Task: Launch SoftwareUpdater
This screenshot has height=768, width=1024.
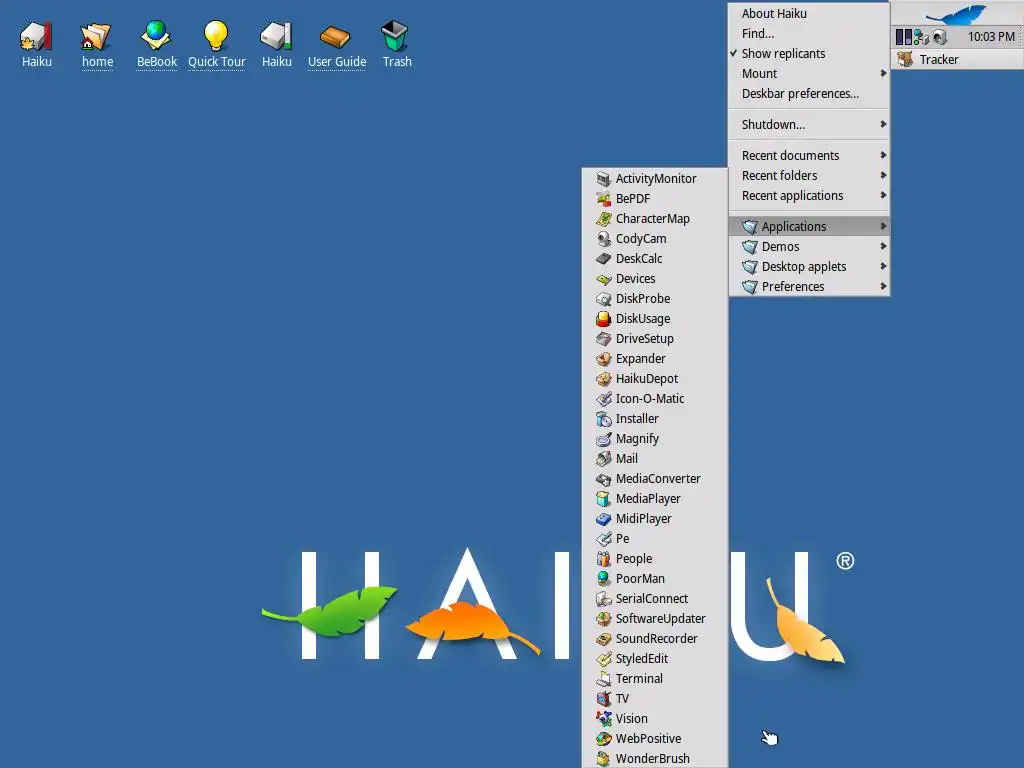Action: click(654, 619)
